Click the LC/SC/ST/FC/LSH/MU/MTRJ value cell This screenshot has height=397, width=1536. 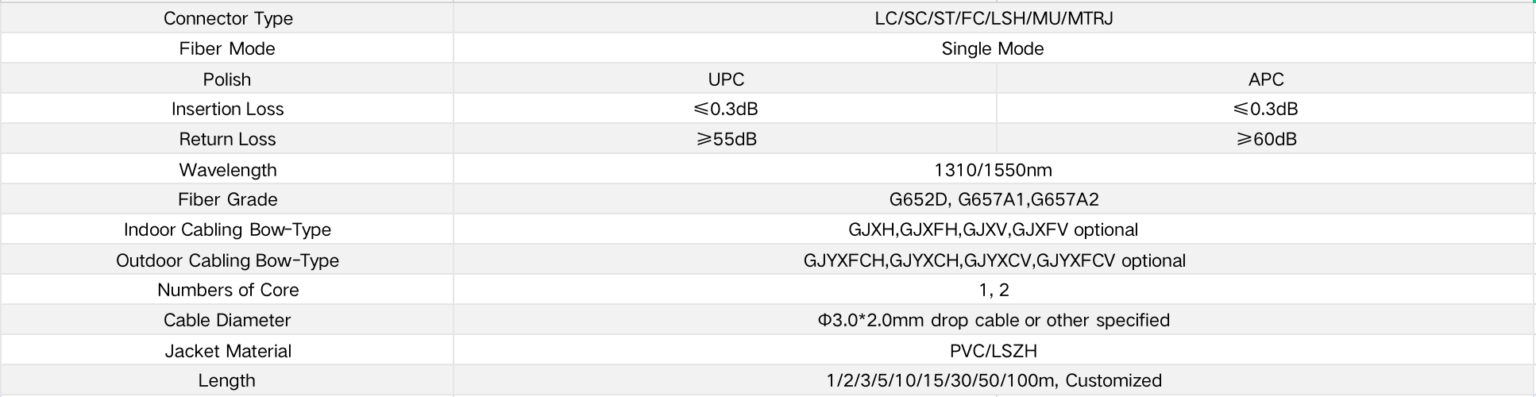click(x=994, y=18)
